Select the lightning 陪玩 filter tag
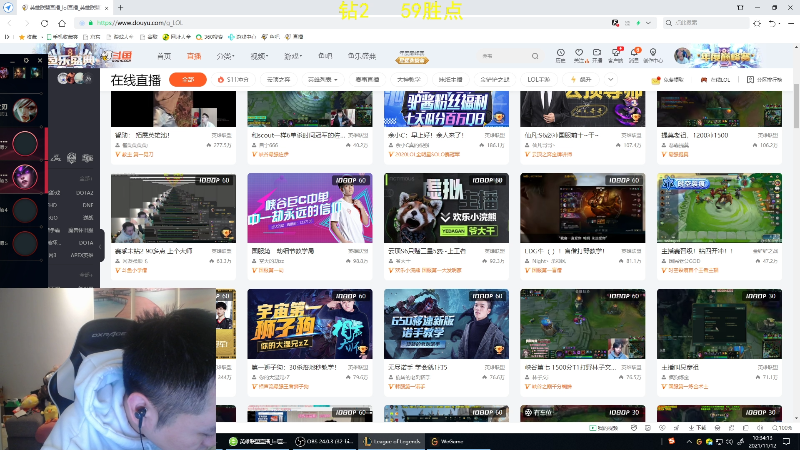Image resolution: width=800 pixels, height=450 pixels. (x=582, y=80)
